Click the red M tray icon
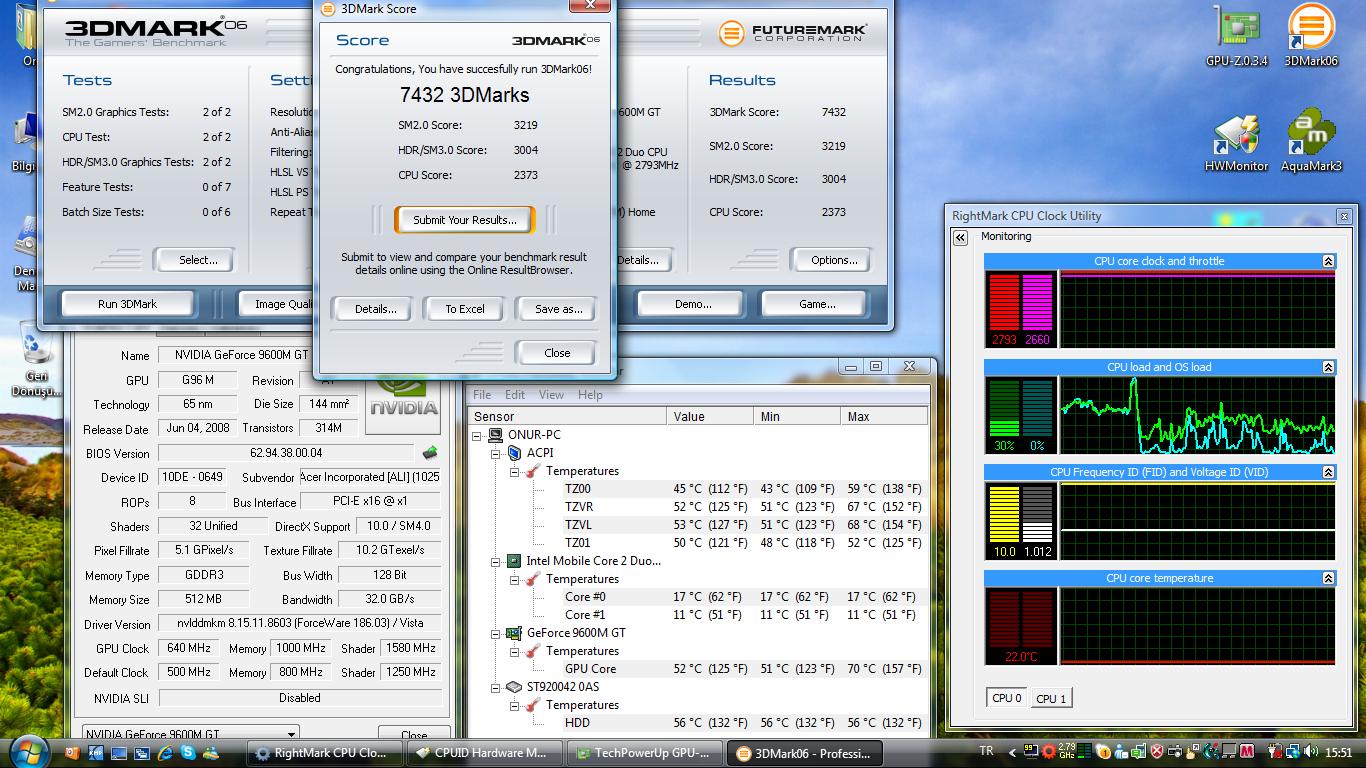 pyautogui.click(x=1247, y=752)
